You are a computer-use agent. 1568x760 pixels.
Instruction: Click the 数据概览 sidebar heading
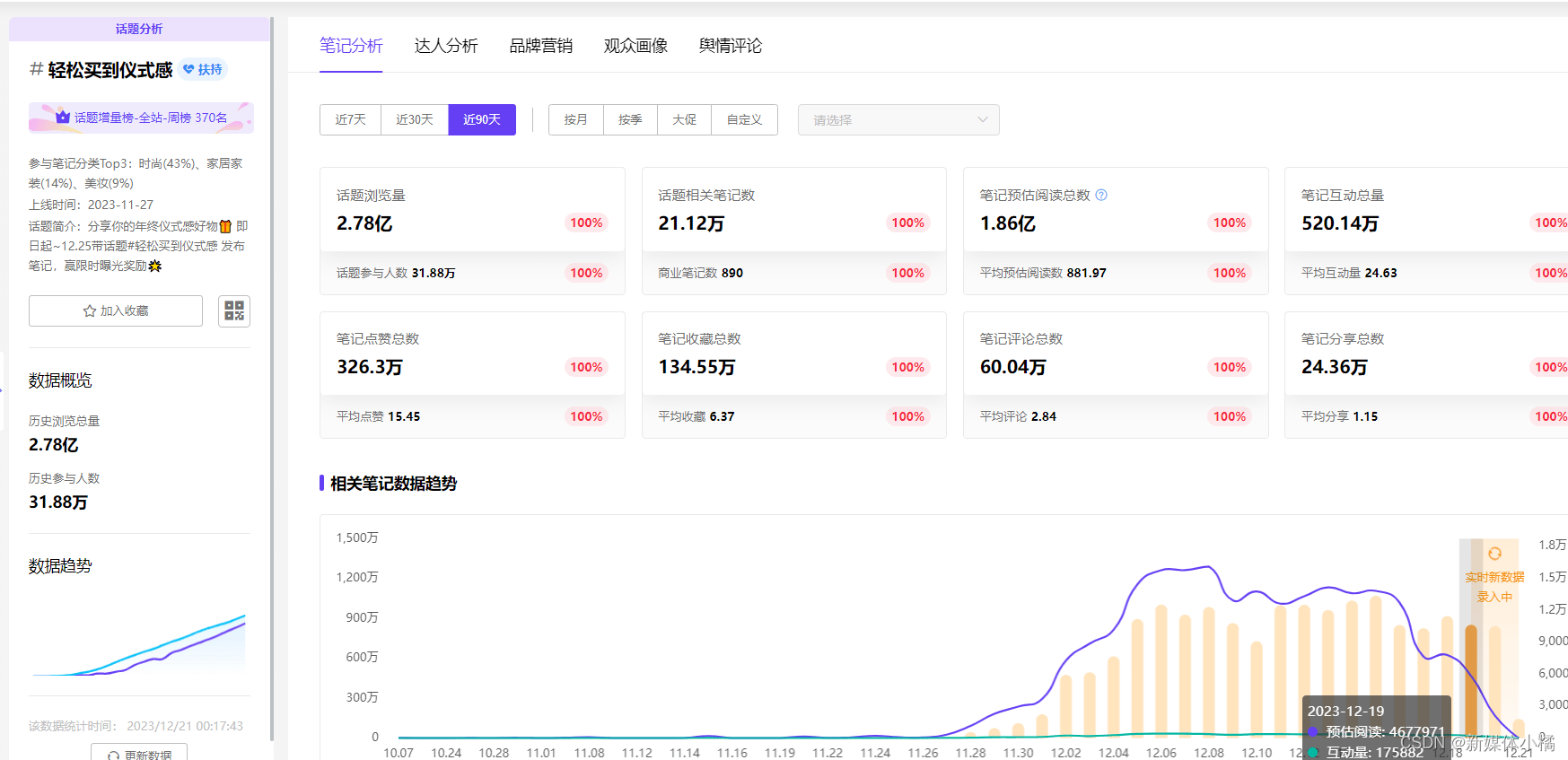[60, 380]
